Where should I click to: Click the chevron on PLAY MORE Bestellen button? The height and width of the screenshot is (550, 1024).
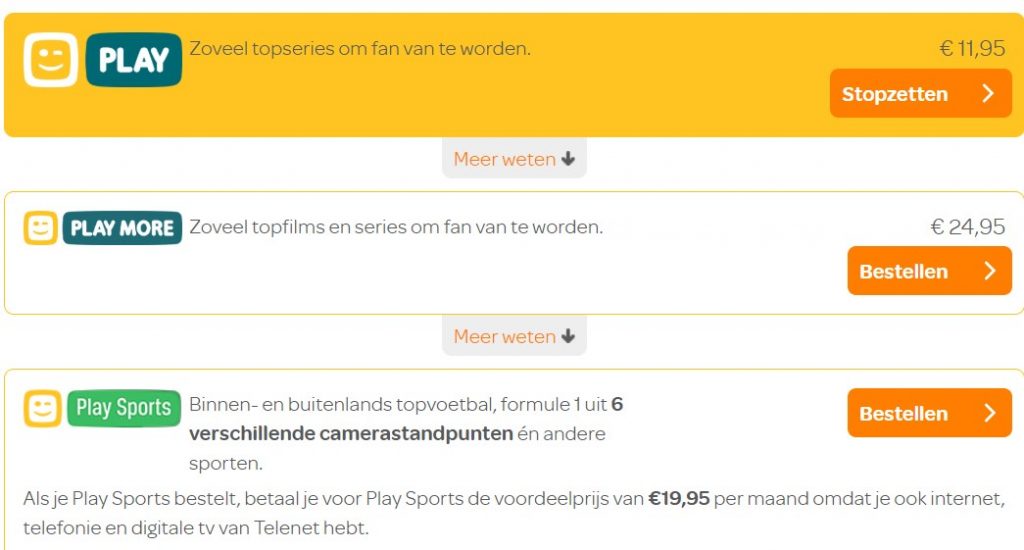[x=990, y=271]
